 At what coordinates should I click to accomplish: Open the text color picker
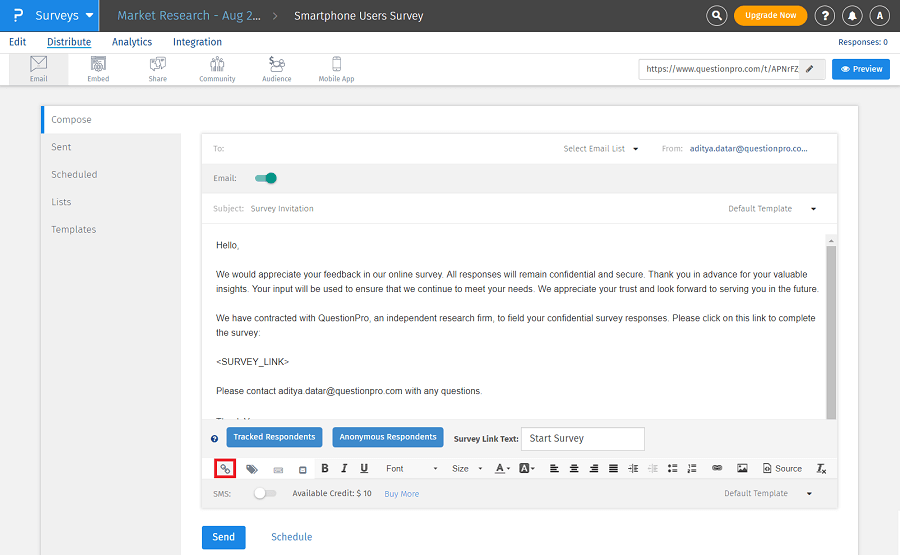tap(502, 468)
